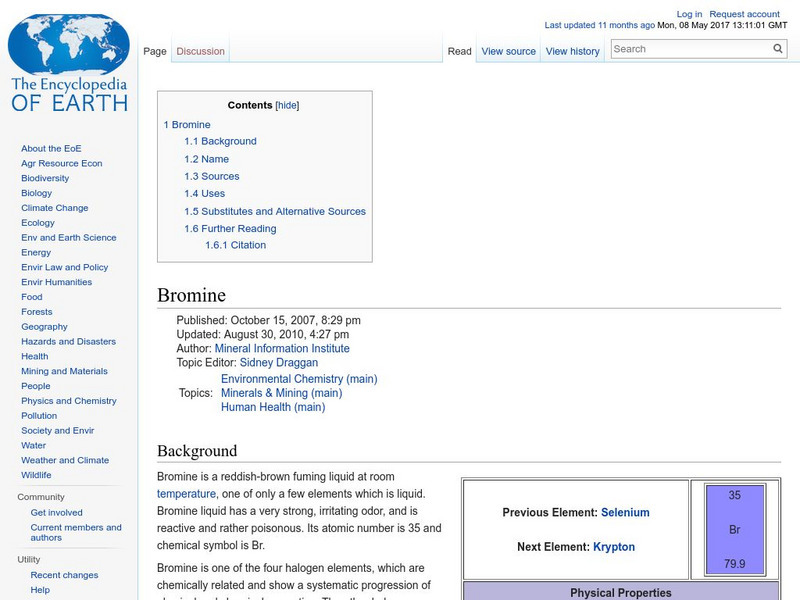Follow the Selenium previous element link
This screenshot has height=600, width=800.
click(x=625, y=512)
